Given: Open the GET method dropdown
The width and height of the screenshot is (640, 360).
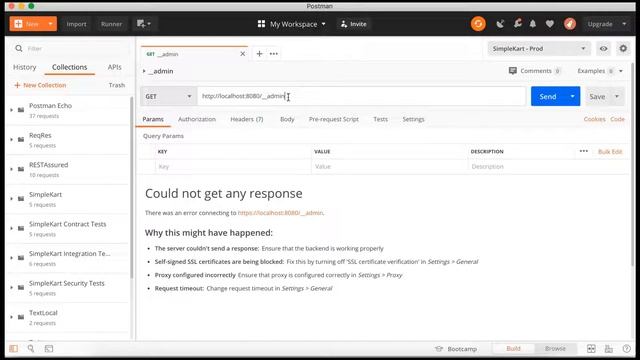Looking at the screenshot, I should pyautogui.click(x=169, y=97).
